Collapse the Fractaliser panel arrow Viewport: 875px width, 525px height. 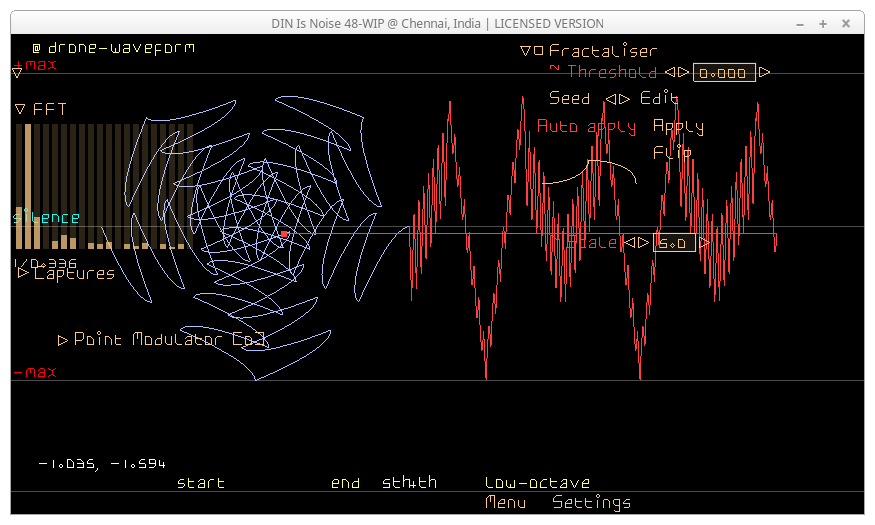pyautogui.click(x=526, y=51)
